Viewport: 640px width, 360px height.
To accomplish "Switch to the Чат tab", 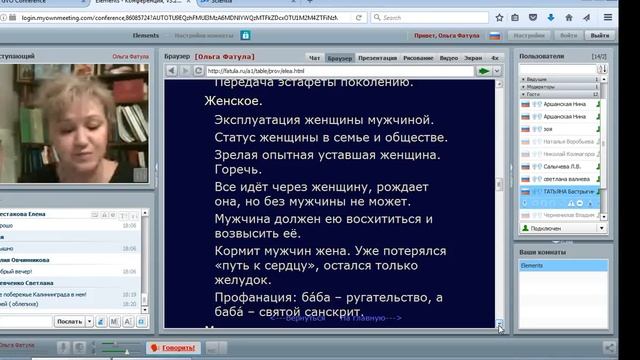I will point(314,58).
